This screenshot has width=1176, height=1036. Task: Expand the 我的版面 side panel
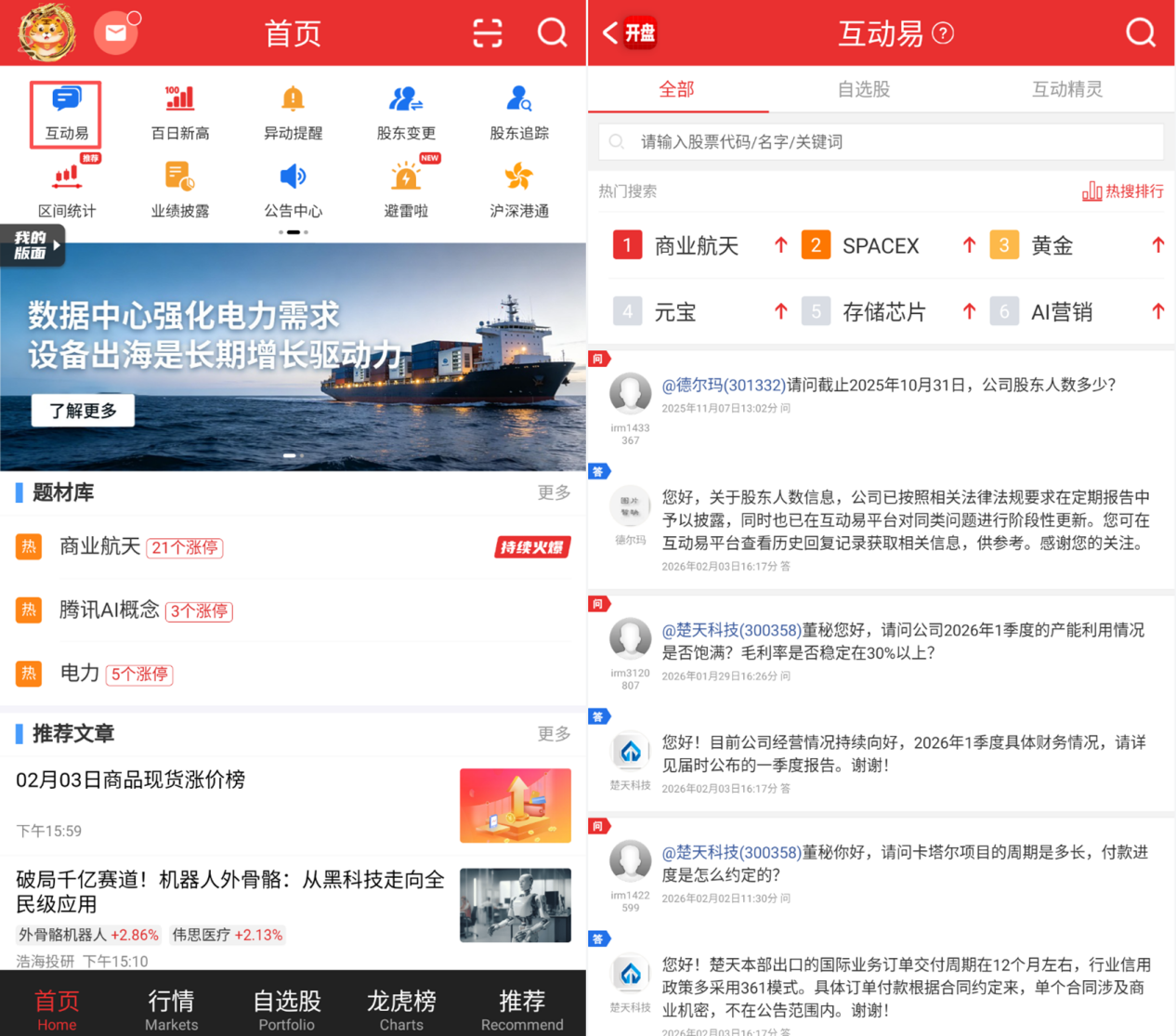point(33,245)
